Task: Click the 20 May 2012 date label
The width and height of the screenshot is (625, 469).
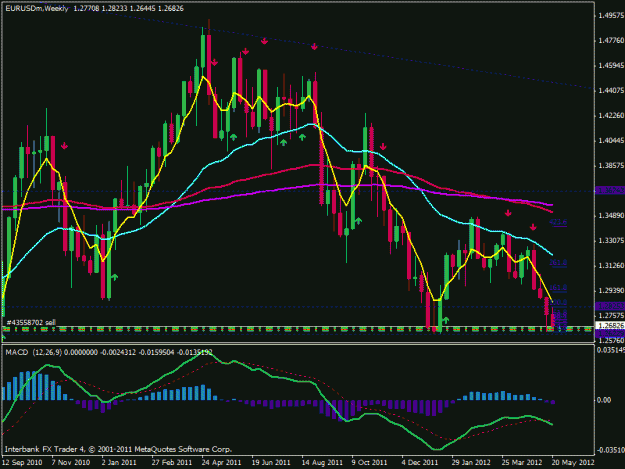Action: click(x=573, y=462)
